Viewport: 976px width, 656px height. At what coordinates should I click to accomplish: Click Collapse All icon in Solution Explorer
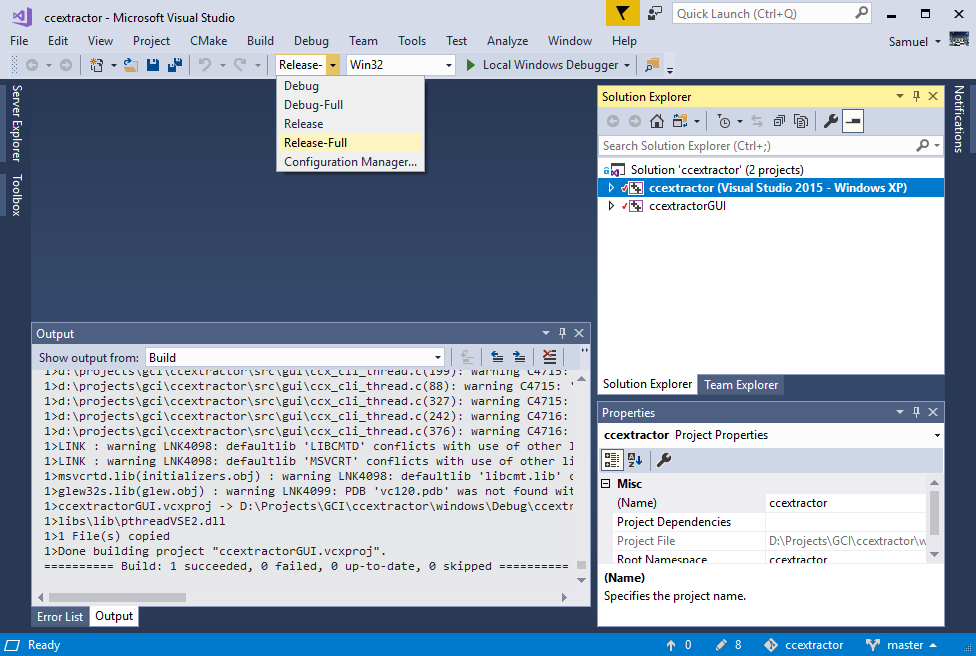779,121
